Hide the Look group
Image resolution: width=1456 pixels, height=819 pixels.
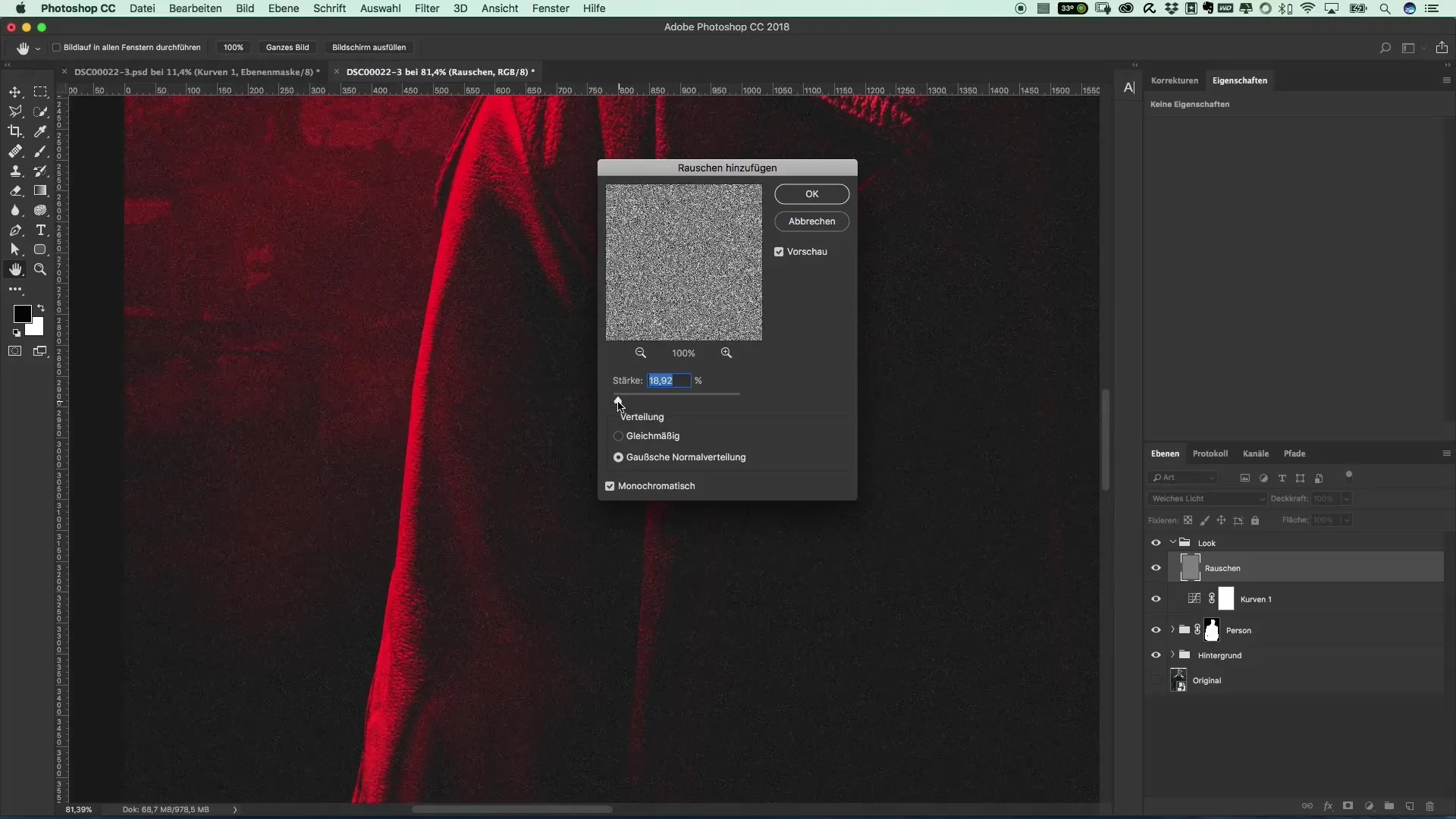coord(1156,543)
